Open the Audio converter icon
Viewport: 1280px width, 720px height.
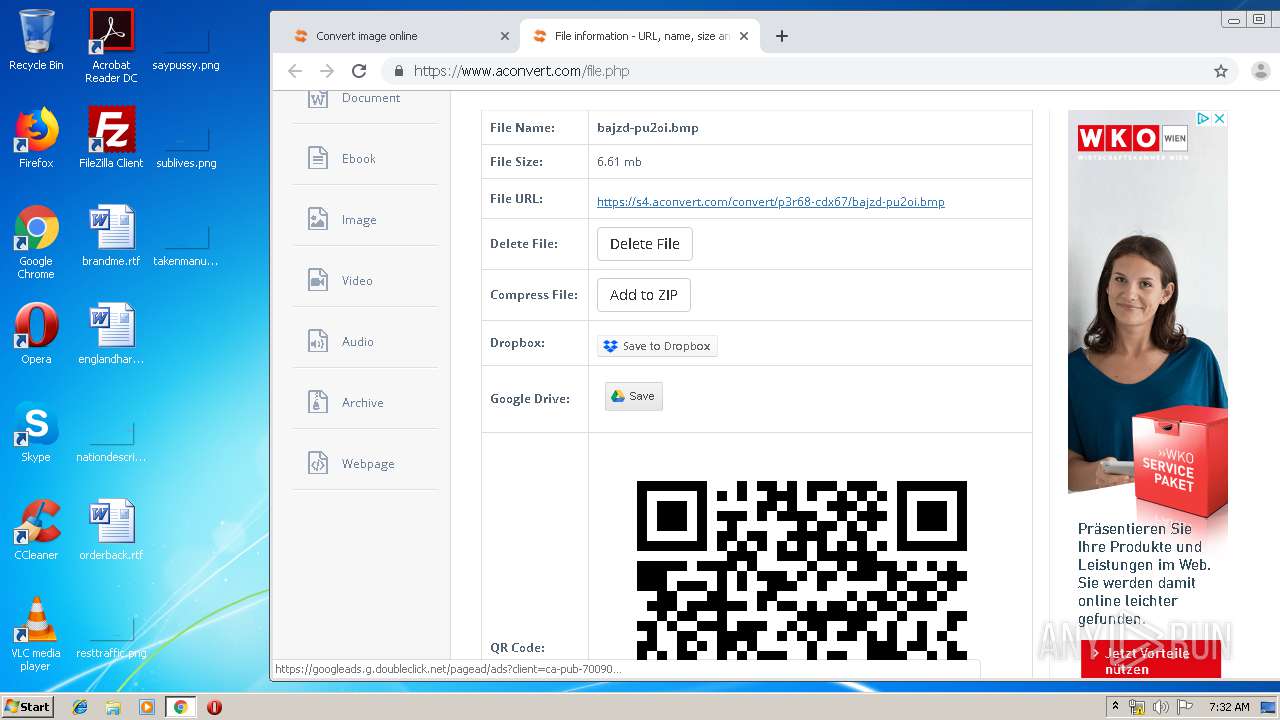pyautogui.click(x=318, y=341)
